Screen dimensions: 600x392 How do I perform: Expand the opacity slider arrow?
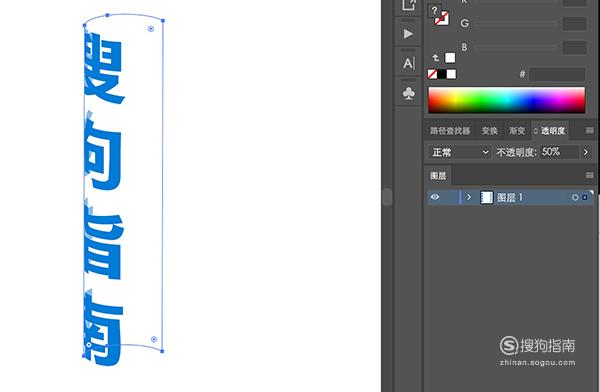tap(586, 152)
